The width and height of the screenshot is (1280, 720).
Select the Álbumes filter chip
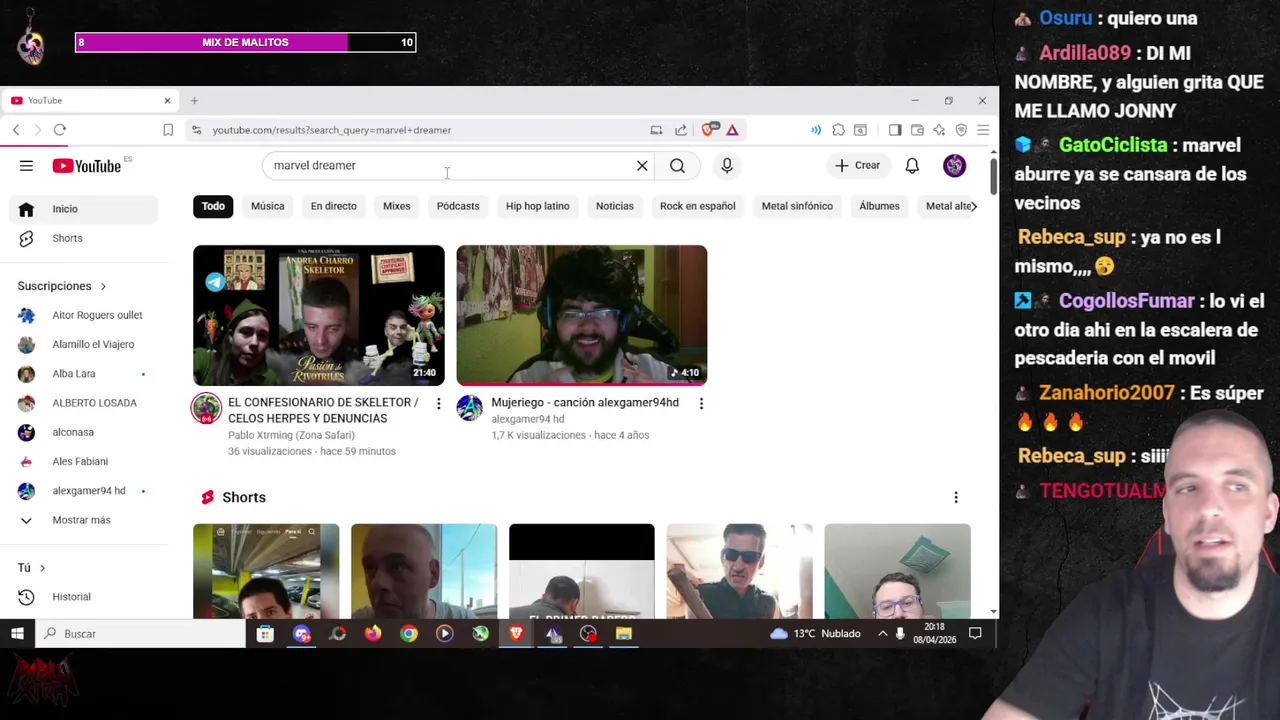click(x=879, y=206)
